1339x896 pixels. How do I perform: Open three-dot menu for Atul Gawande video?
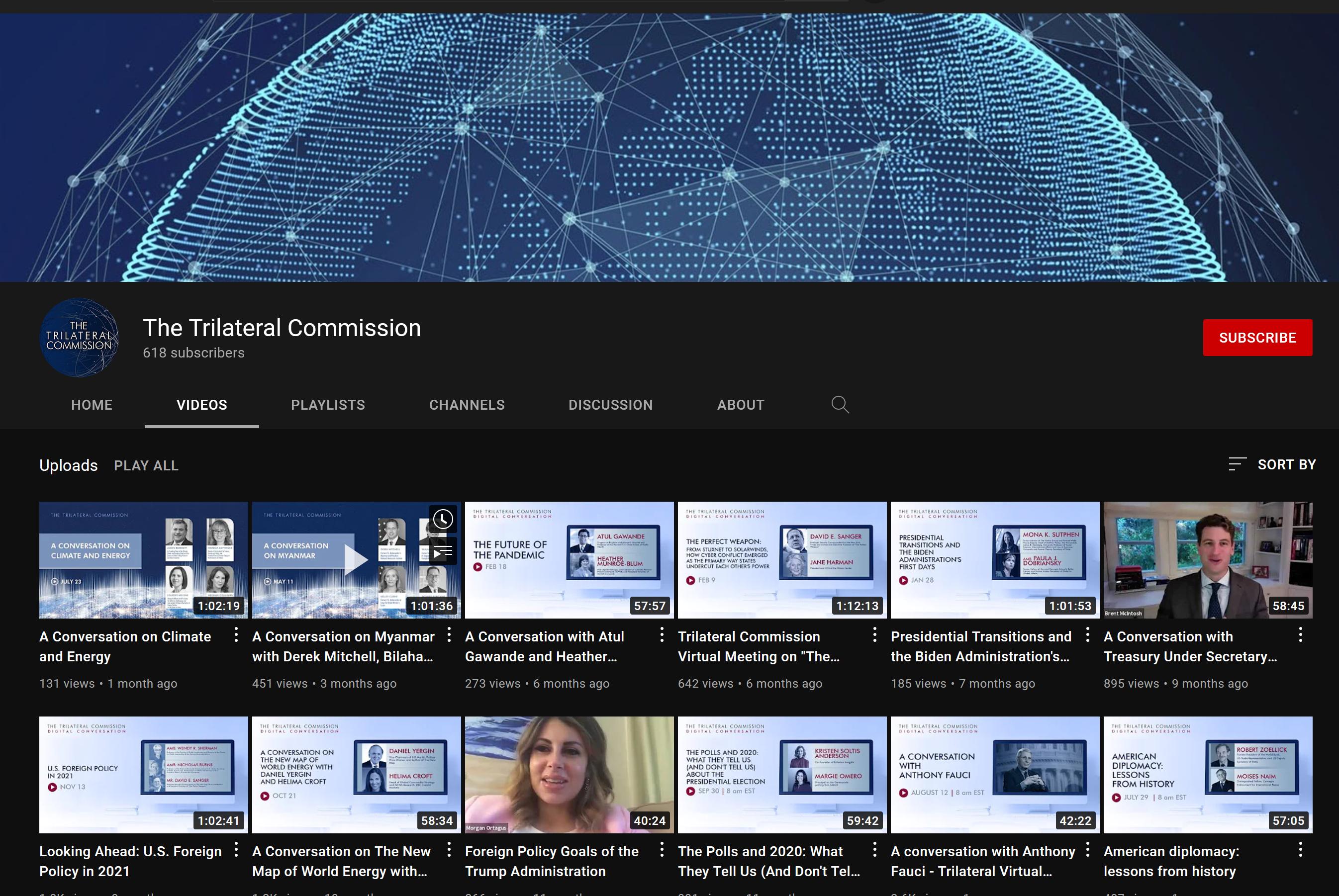pyautogui.click(x=662, y=635)
